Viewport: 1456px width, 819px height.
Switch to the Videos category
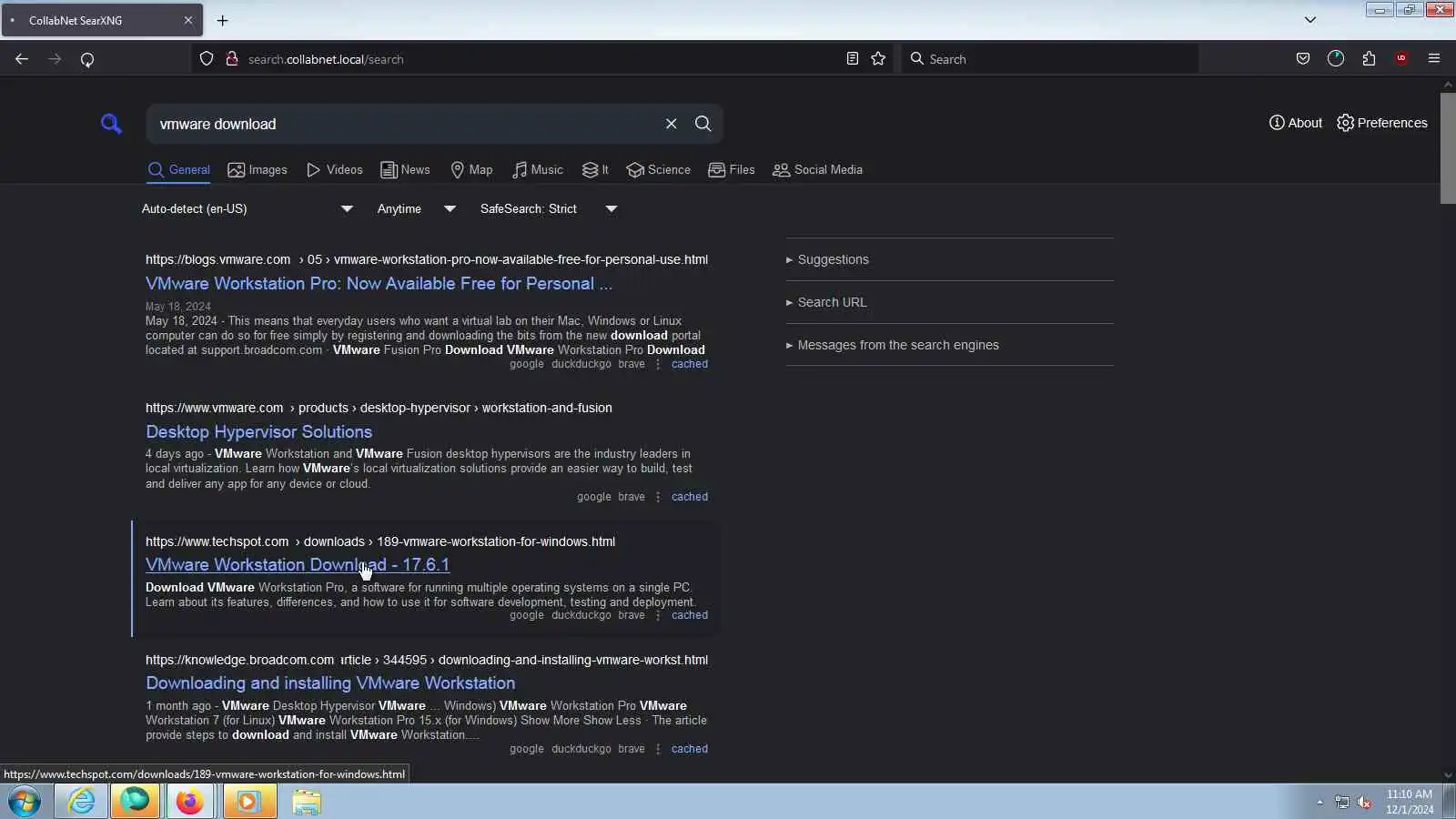[x=335, y=170]
